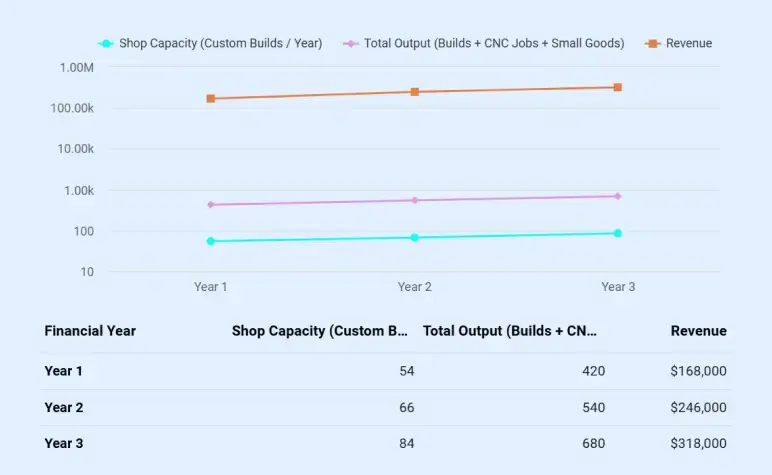Click Total Output marker at Year 1
This screenshot has width=772, height=475.
coord(211,205)
